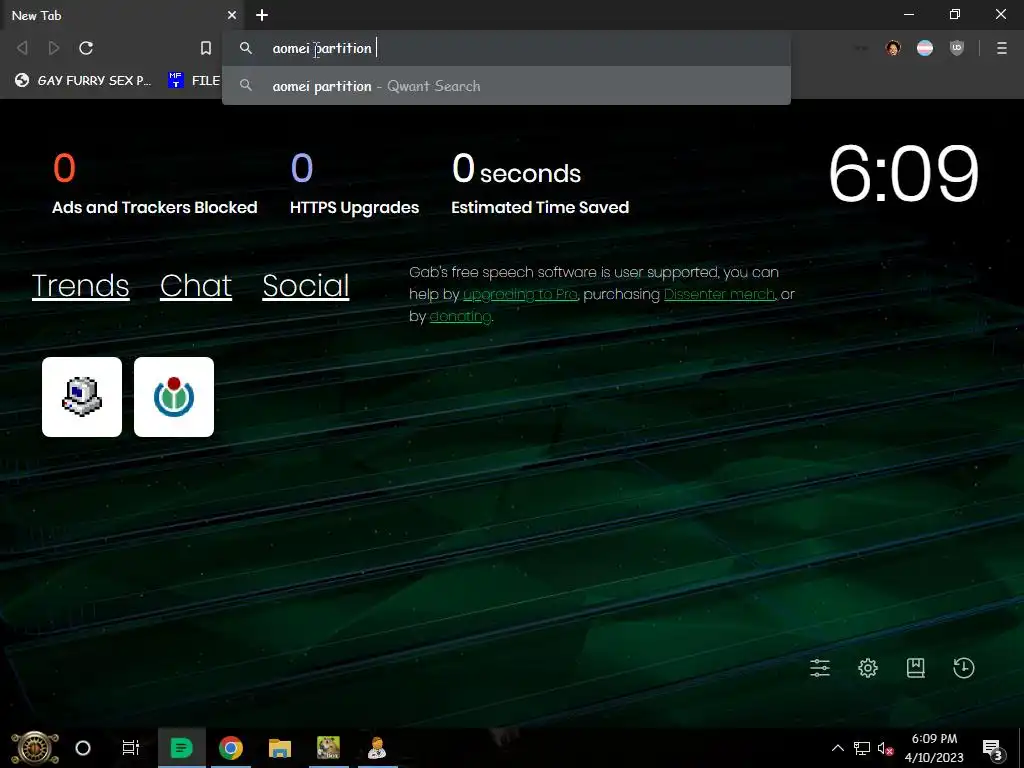Open the striped round extension icon

tap(925, 48)
